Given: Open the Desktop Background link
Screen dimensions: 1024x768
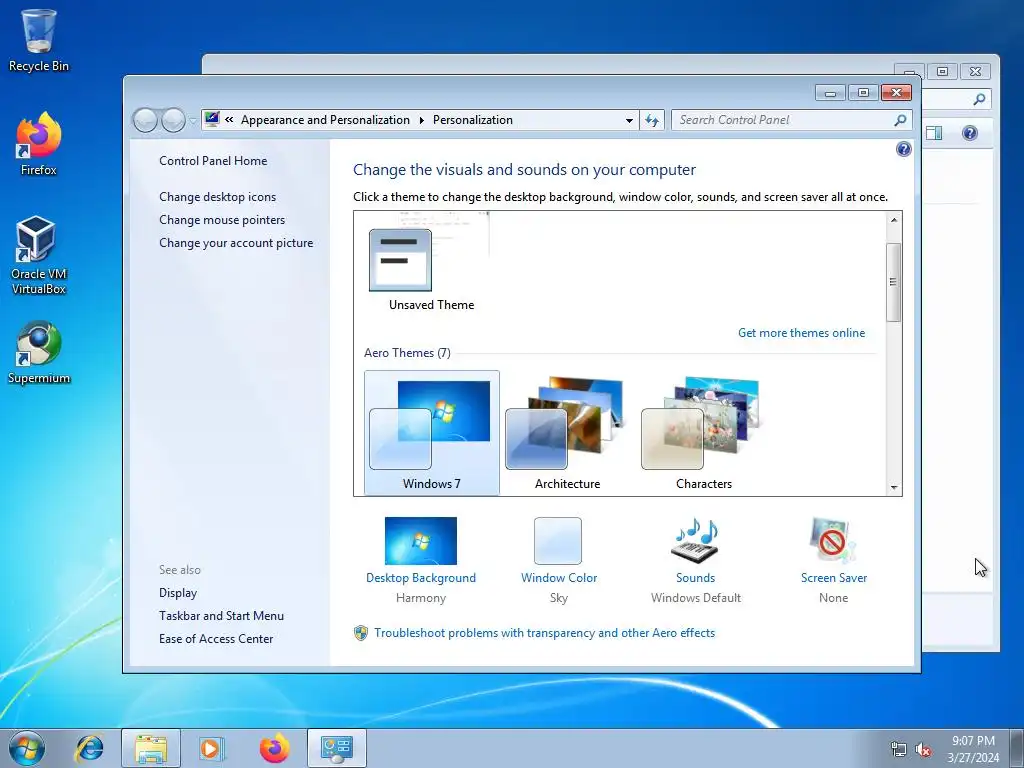Looking at the screenshot, I should (x=421, y=578).
